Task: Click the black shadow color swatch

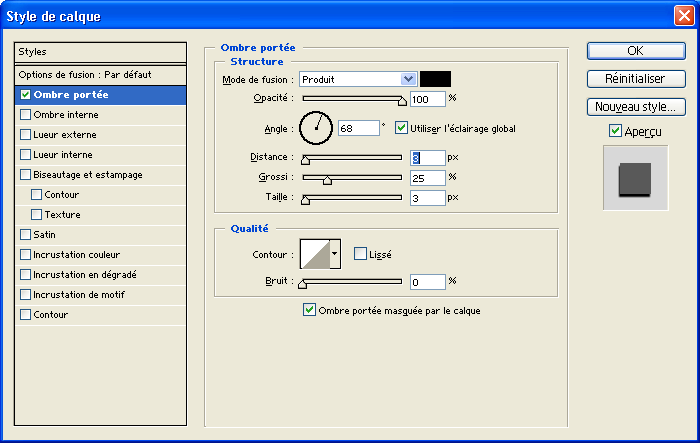Action: (x=435, y=79)
